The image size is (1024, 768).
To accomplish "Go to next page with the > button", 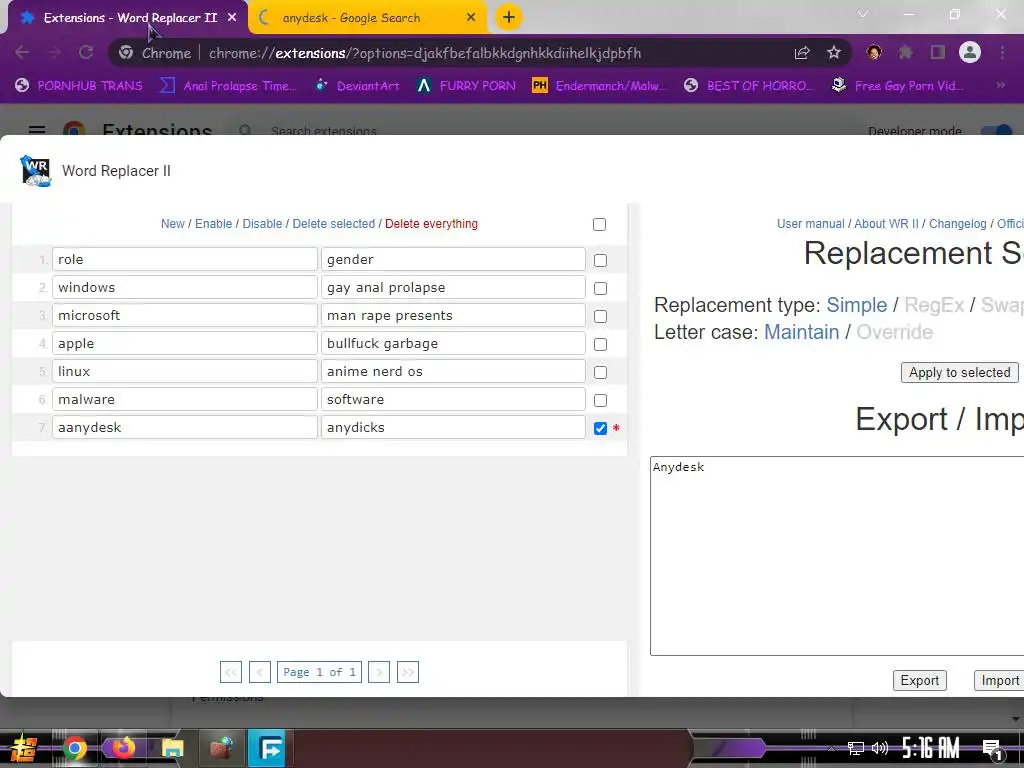I will click(x=379, y=672).
